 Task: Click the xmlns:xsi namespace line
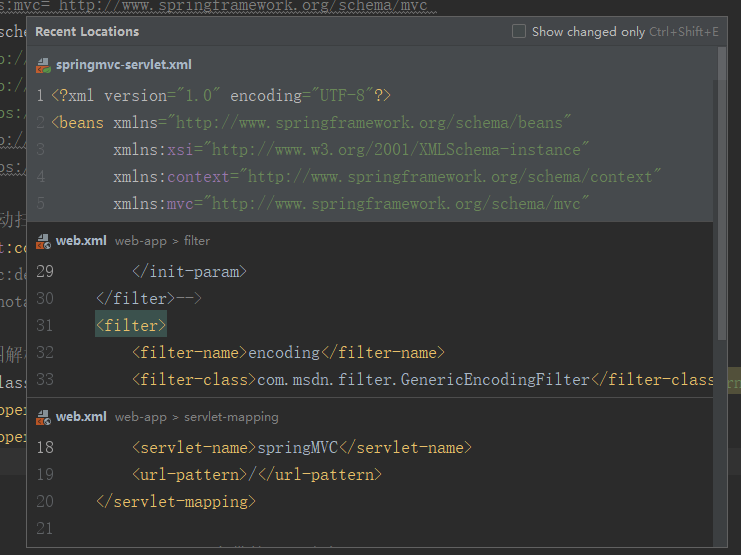pos(350,150)
